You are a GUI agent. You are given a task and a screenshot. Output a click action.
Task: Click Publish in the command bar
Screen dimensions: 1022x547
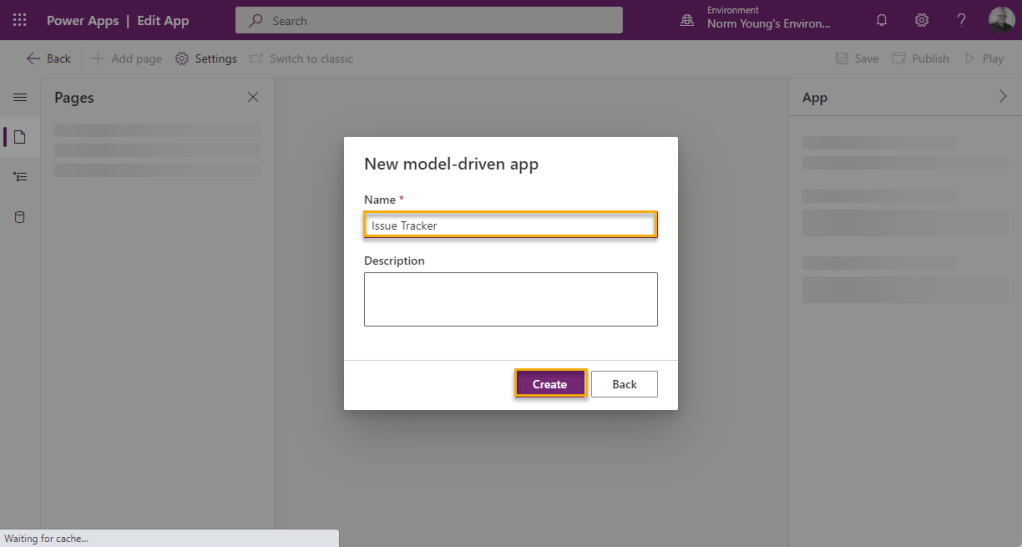tap(920, 59)
